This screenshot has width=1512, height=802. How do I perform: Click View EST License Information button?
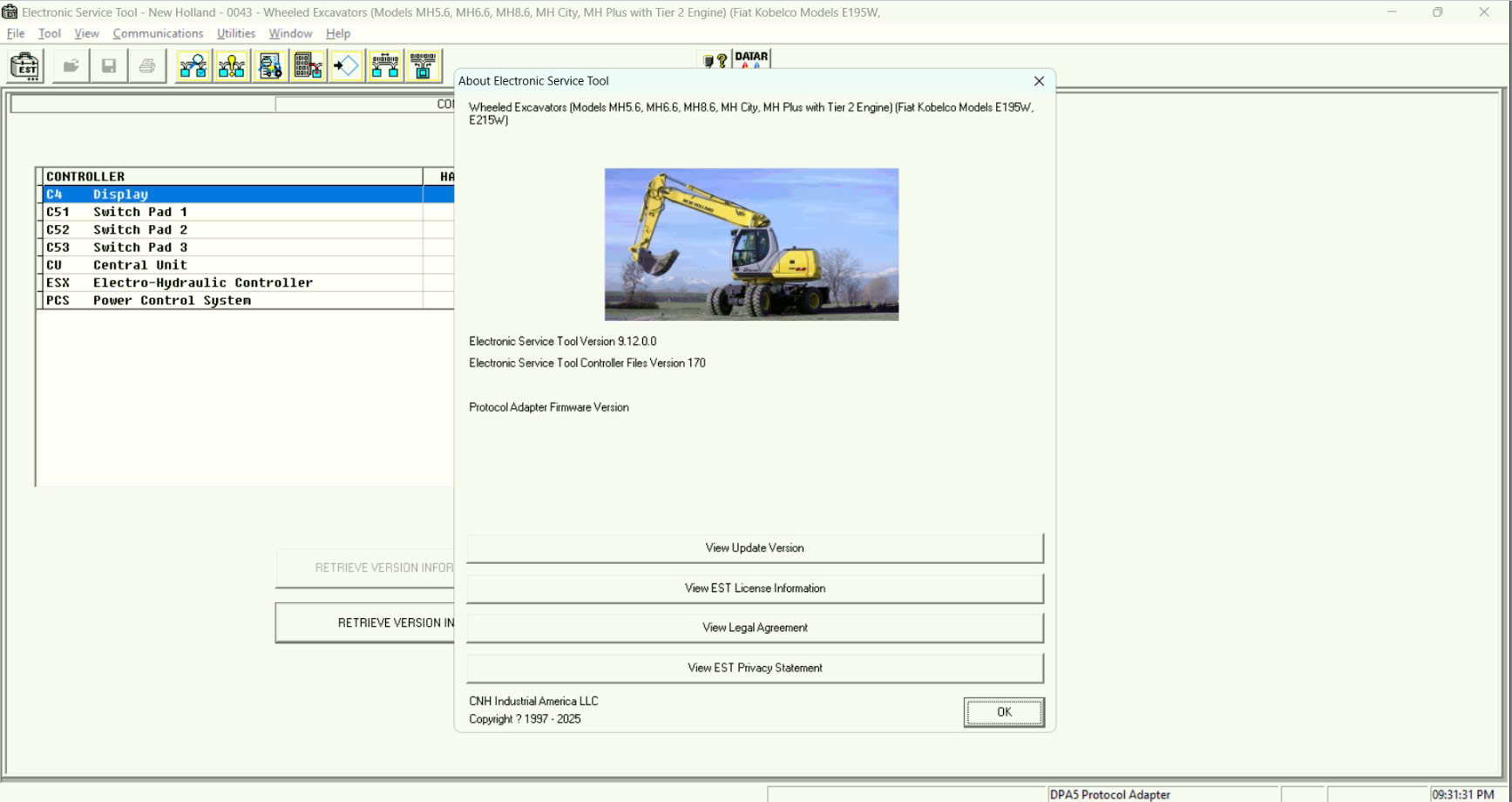pyautogui.click(x=755, y=588)
